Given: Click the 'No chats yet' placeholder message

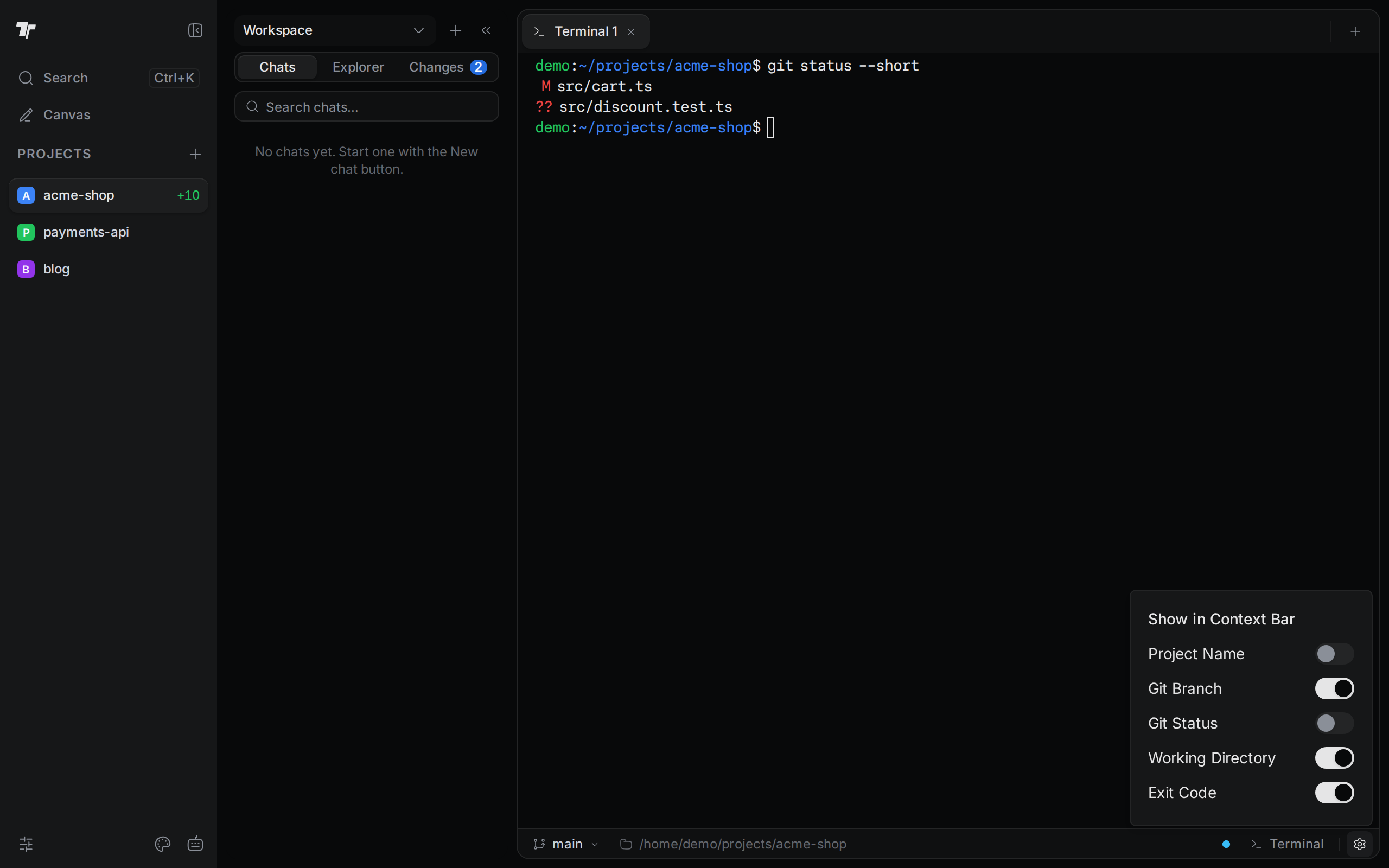Looking at the screenshot, I should coord(367,160).
